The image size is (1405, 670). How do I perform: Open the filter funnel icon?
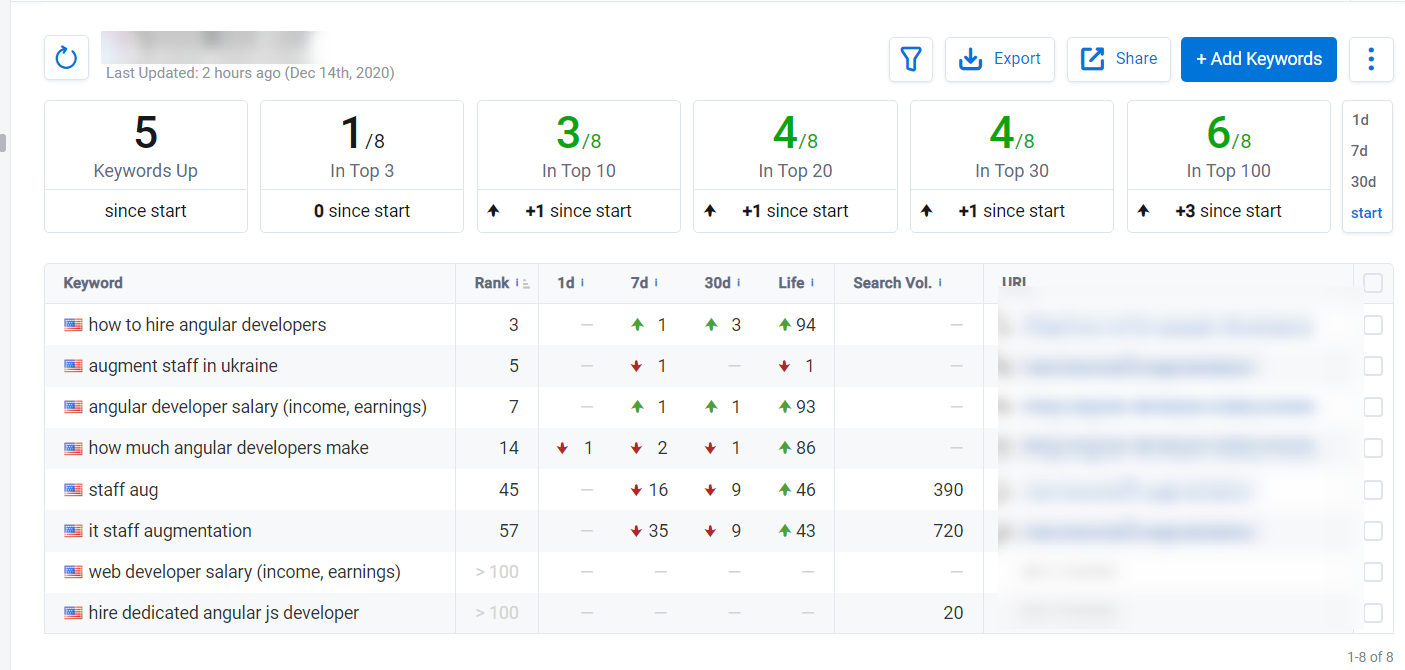click(910, 59)
